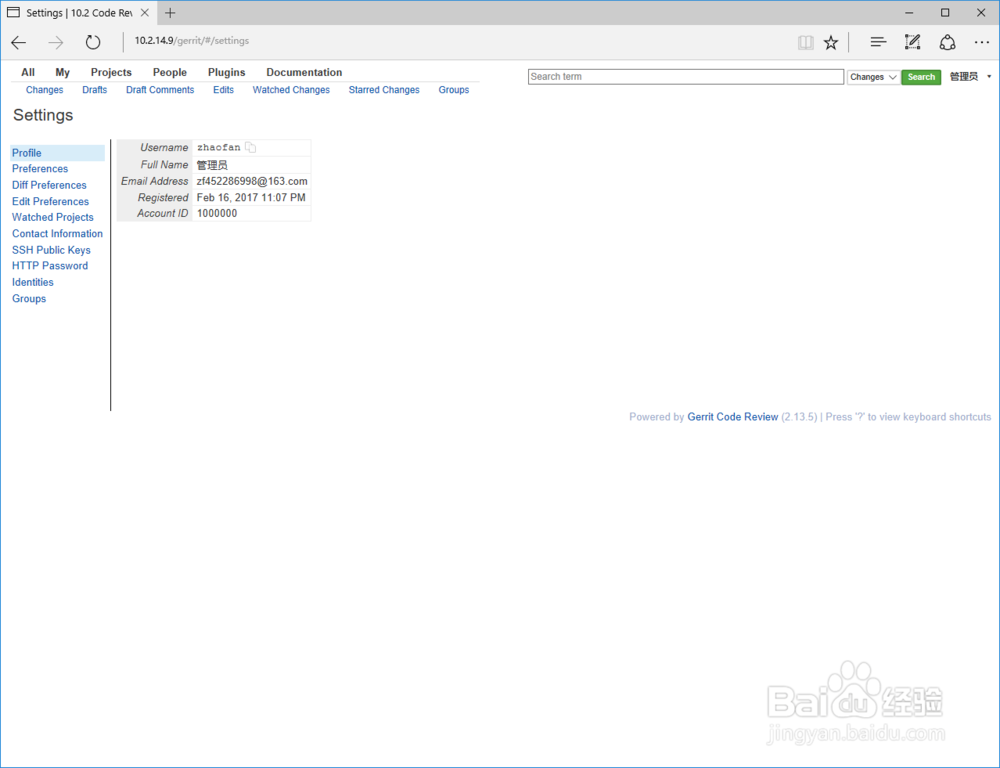Open the Starred Changes link
This screenshot has height=768, width=1000.
point(384,90)
